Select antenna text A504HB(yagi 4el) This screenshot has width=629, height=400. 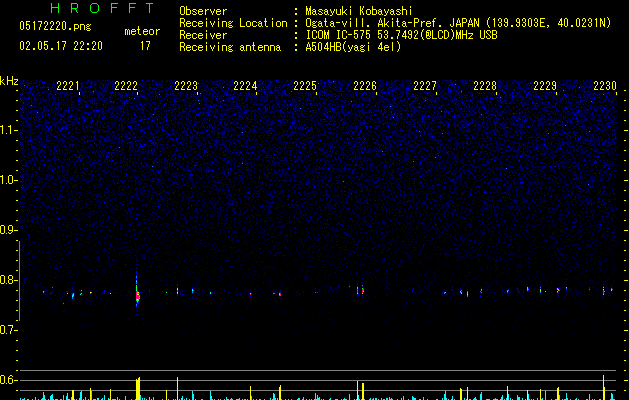pos(353,47)
